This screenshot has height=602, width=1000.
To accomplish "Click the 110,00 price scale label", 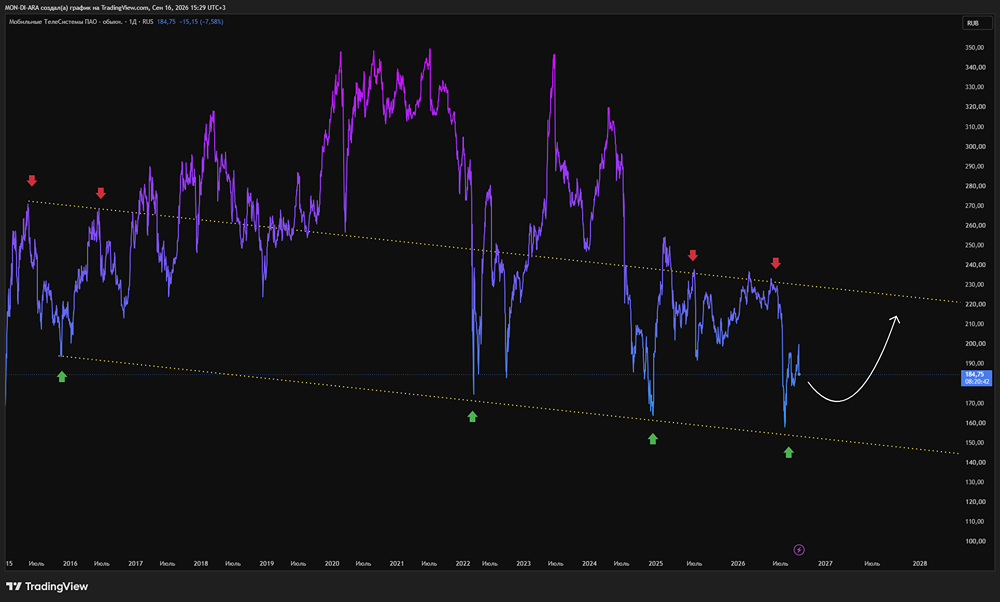I will pos(975,522).
